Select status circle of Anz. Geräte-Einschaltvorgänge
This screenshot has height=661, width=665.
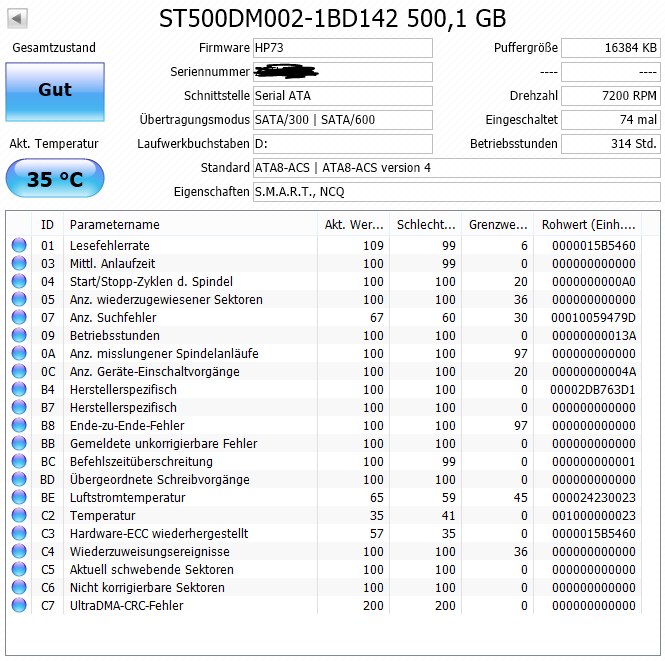coord(19,371)
